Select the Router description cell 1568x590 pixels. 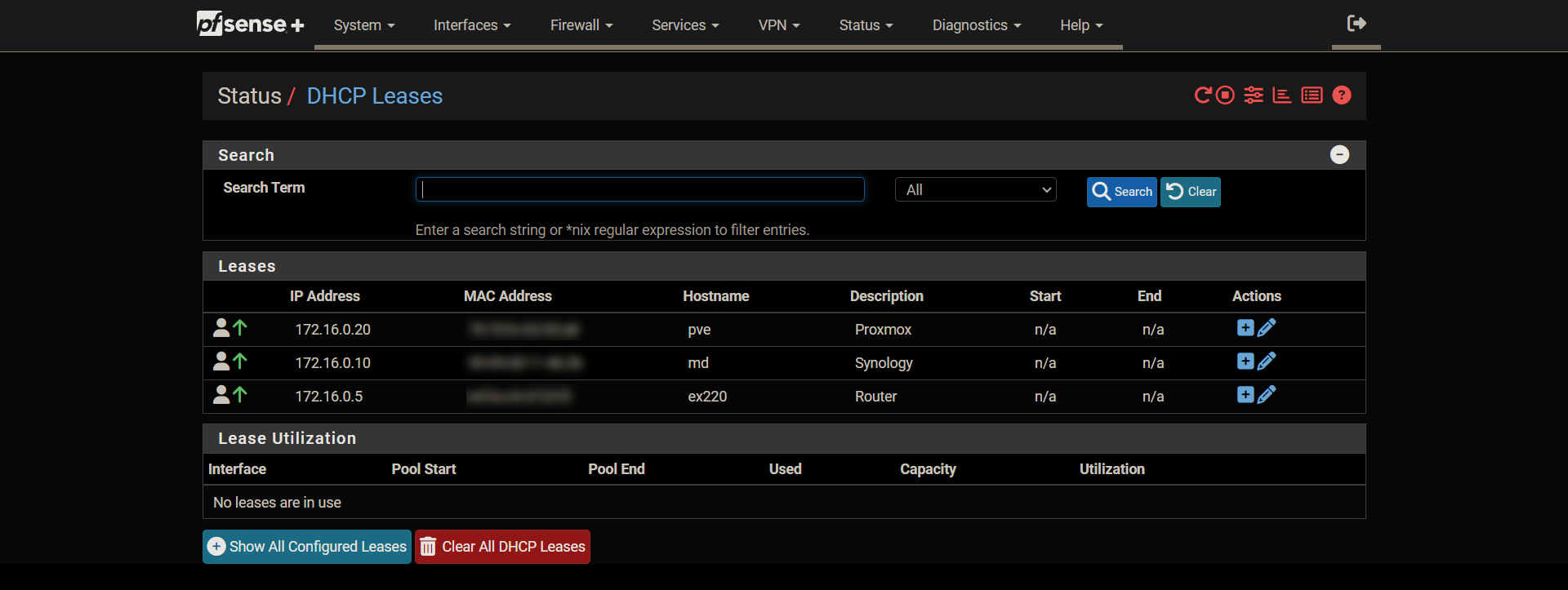(875, 397)
